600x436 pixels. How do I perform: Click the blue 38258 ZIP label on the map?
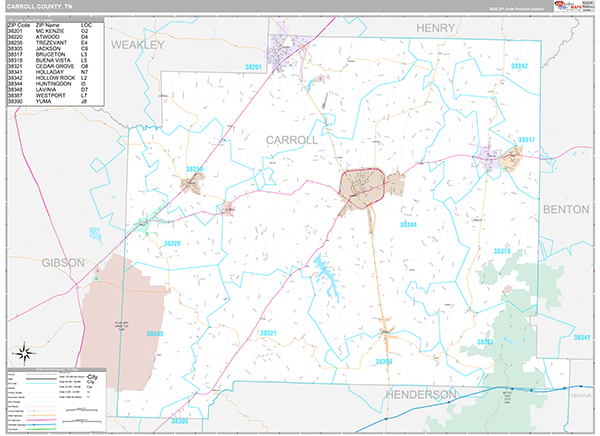(194, 169)
